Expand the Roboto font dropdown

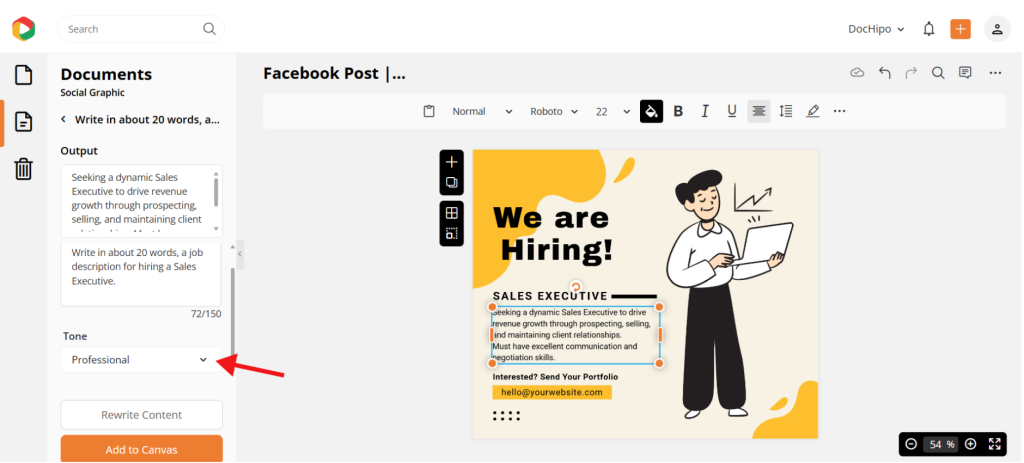pos(553,111)
